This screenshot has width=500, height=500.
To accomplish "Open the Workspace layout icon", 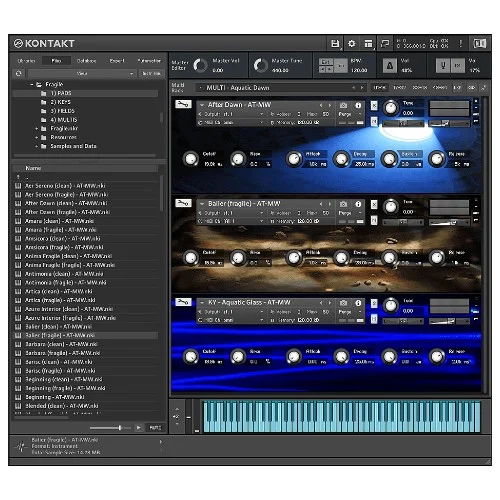I will 368,44.
